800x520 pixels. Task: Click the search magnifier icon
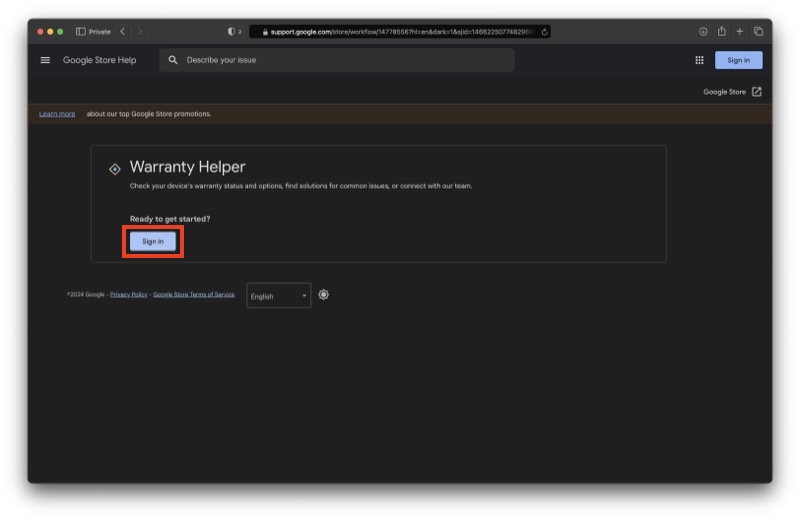point(173,60)
